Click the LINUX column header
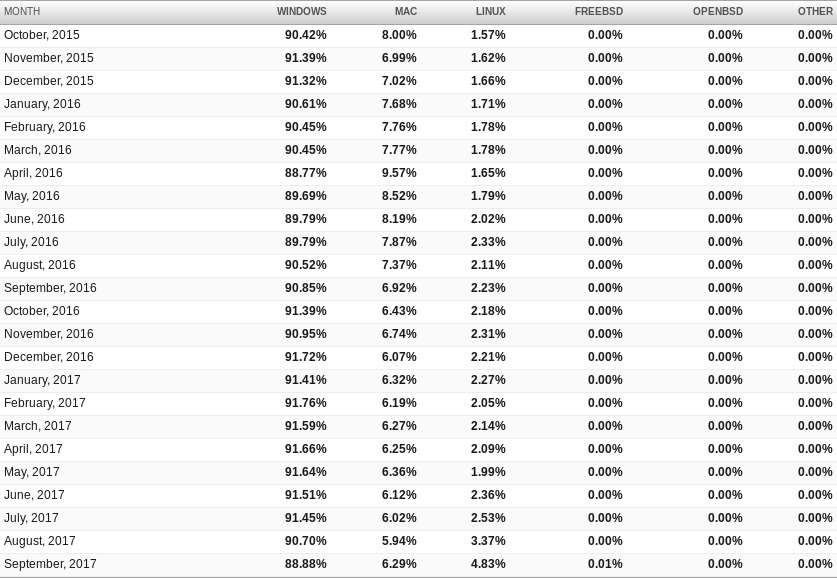The image size is (837, 578). 491,11
